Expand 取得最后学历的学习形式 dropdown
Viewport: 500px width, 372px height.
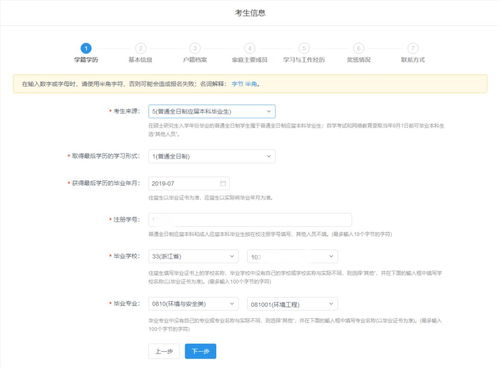pos(212,156)
